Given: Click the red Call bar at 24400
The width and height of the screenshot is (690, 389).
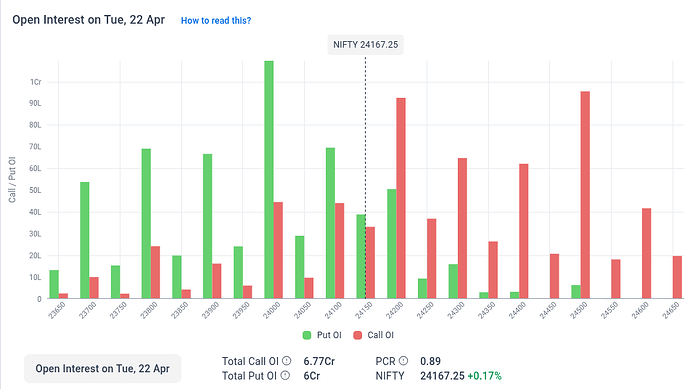Looking at the screenshot, I should pyautogui.click(x=524, y=231).
